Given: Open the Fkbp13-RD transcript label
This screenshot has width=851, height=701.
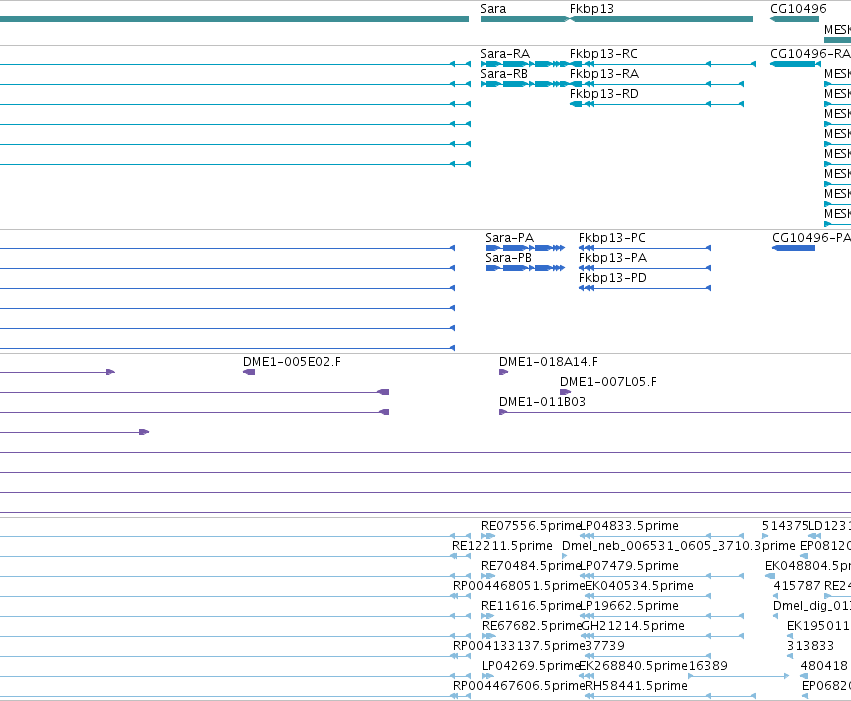Looking at the screenshot, I should pyautogui.click(x=604, y=94).
